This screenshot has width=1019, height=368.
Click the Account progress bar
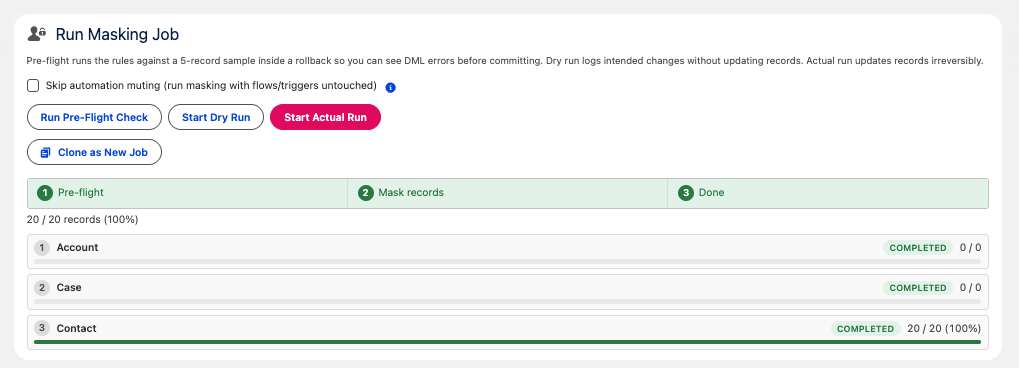pyautogui.click(x=508, y=261)
